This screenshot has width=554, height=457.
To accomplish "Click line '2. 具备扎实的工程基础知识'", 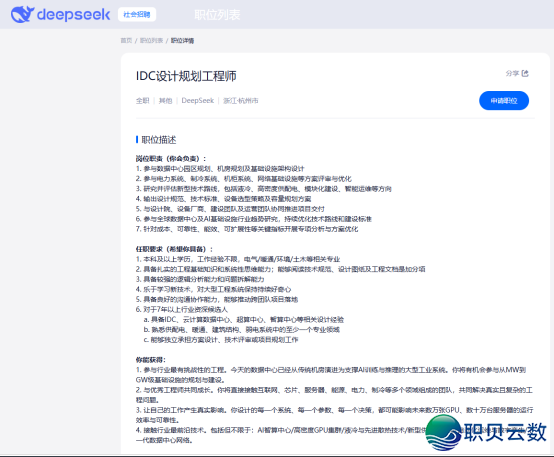I will (281, 269).
